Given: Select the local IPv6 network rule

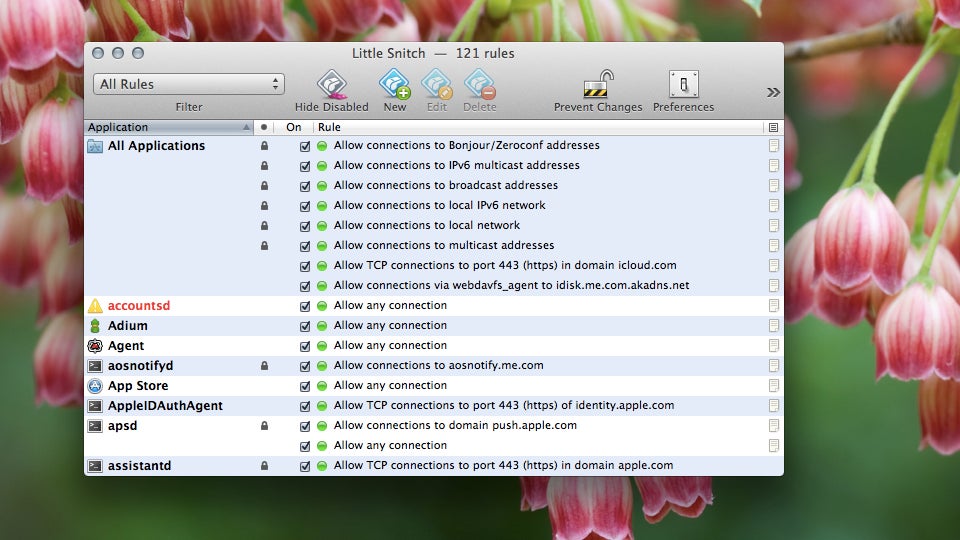Looking at the screenshot, I should (439, 206).
